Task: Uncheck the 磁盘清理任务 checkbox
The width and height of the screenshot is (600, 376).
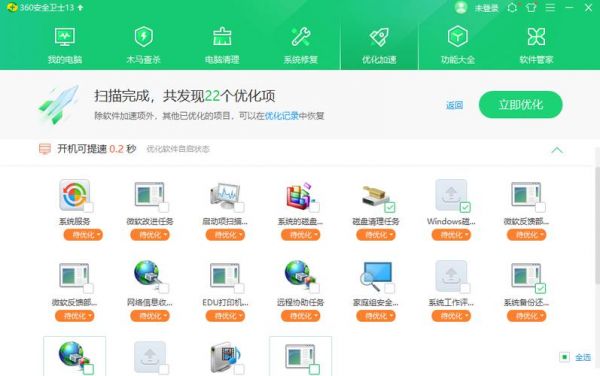Action: point(390,208)
